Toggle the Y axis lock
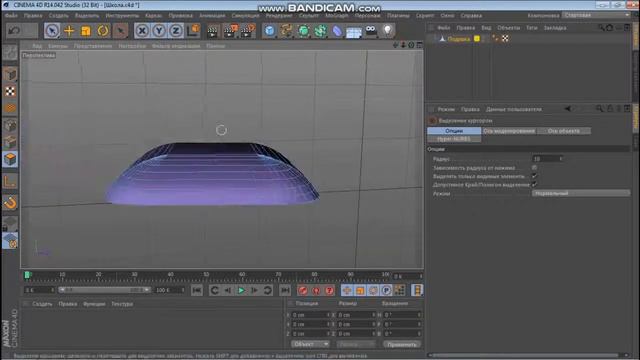The image size is (640, 360). [x=159, y=31]
